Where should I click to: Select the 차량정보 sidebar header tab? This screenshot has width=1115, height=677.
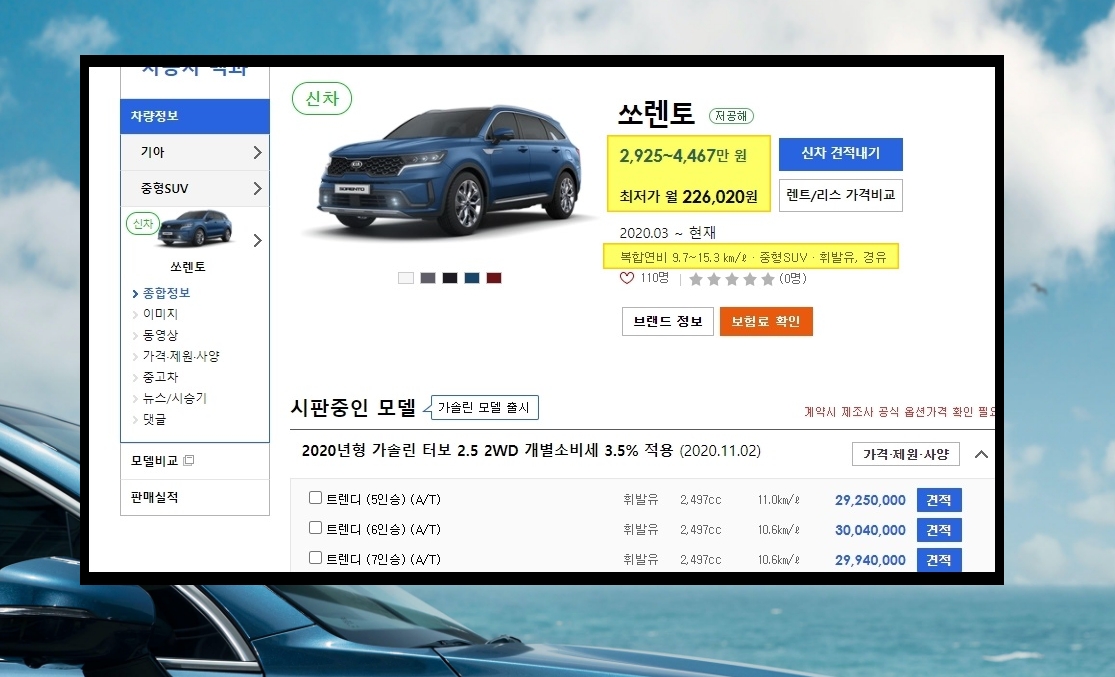click(195, 116)
